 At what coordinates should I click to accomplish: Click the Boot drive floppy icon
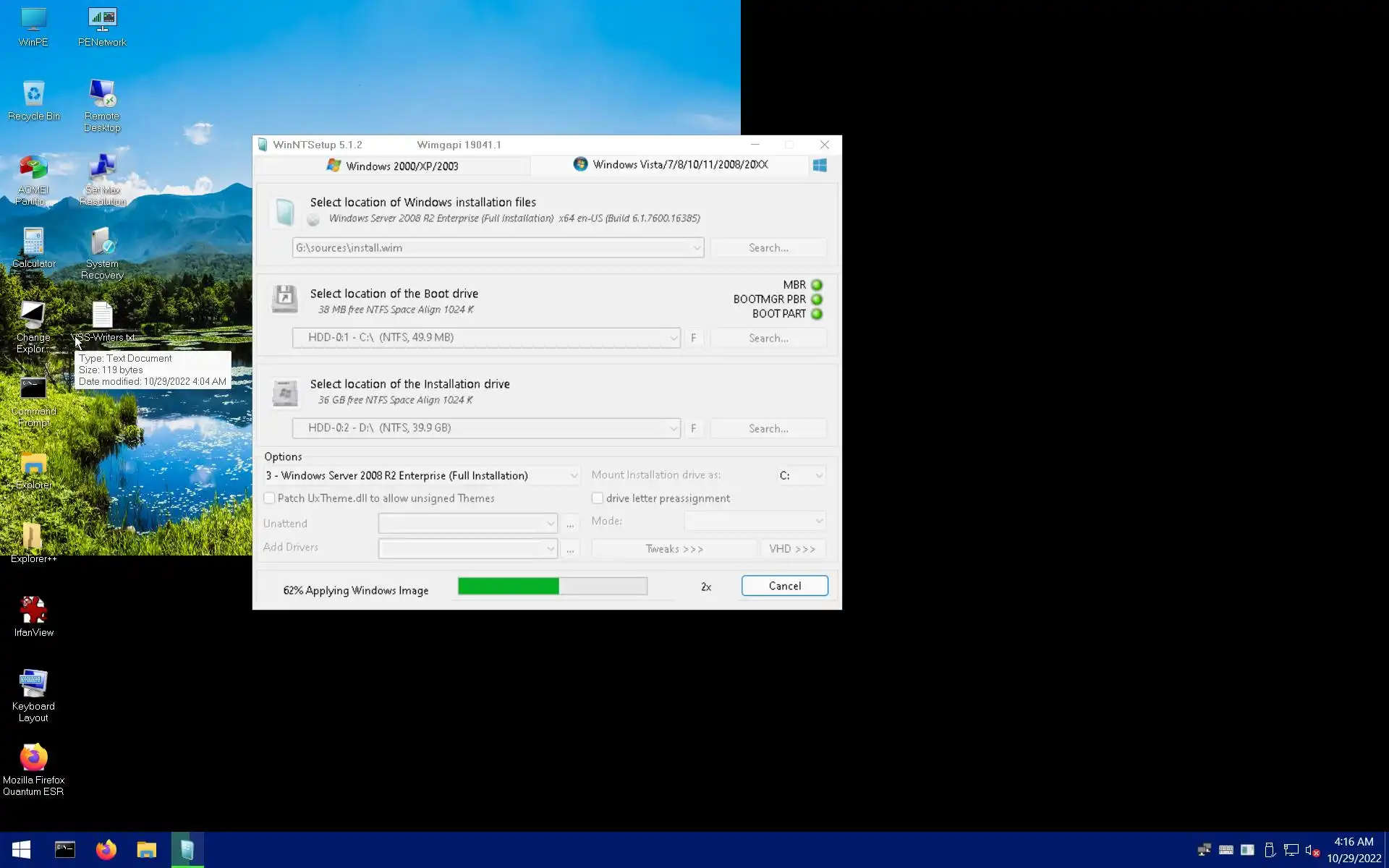(x=284, y=299)
